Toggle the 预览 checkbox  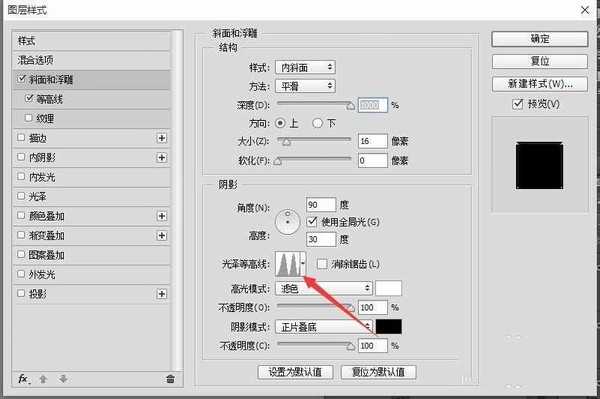[517, 104]
